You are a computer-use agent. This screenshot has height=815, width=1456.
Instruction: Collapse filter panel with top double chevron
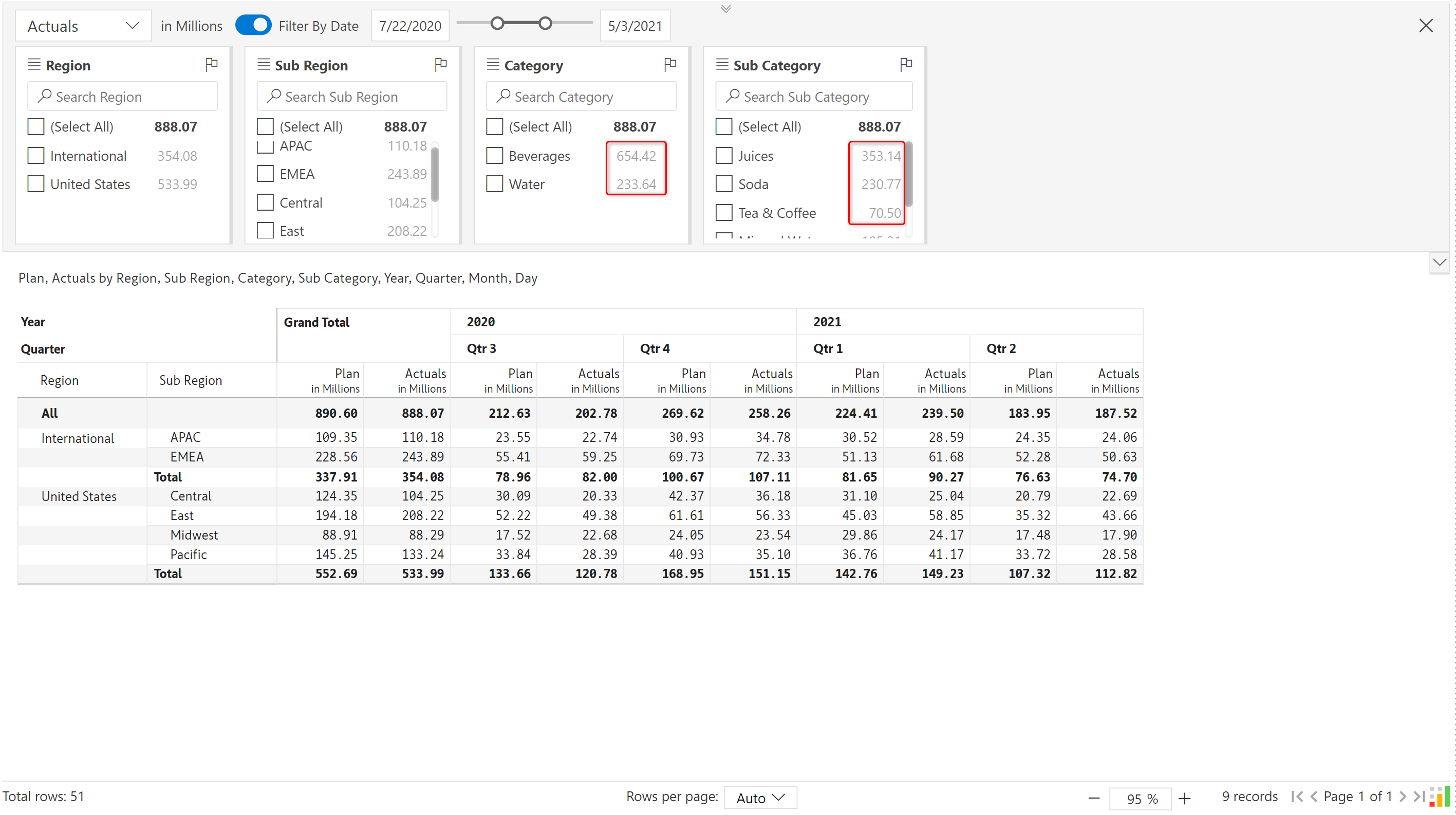tap(726, 8)
